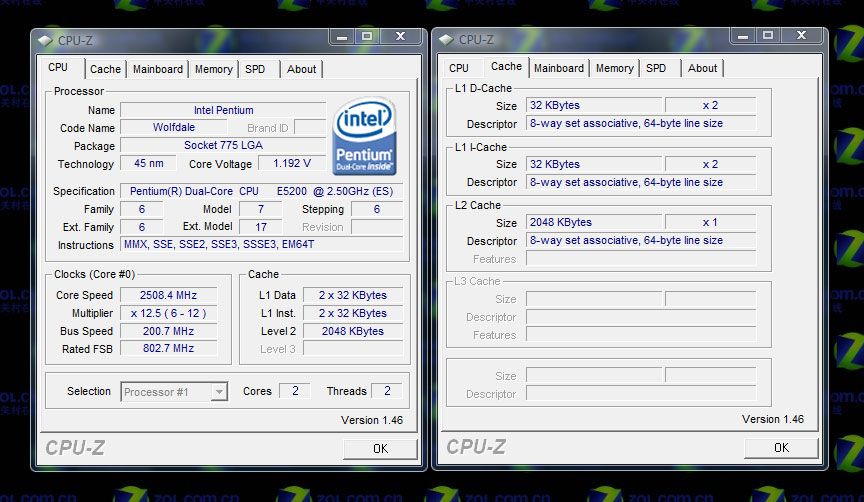Screen dimensions: 864x502
Task: Click the CPU-Z app icon in right window title bar
Action: pos(446,40)
